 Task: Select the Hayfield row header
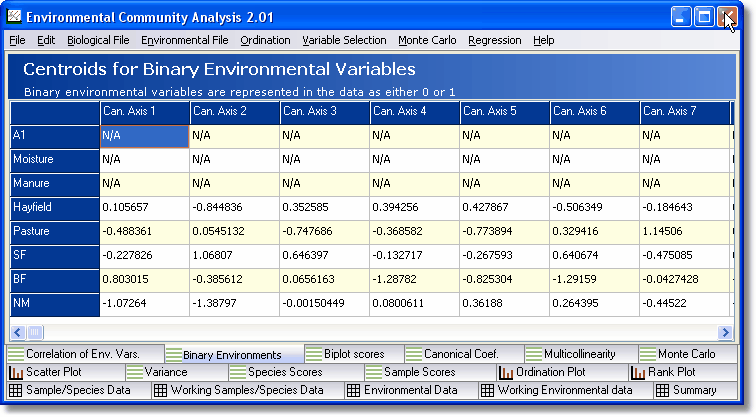[x=55, y=208]
